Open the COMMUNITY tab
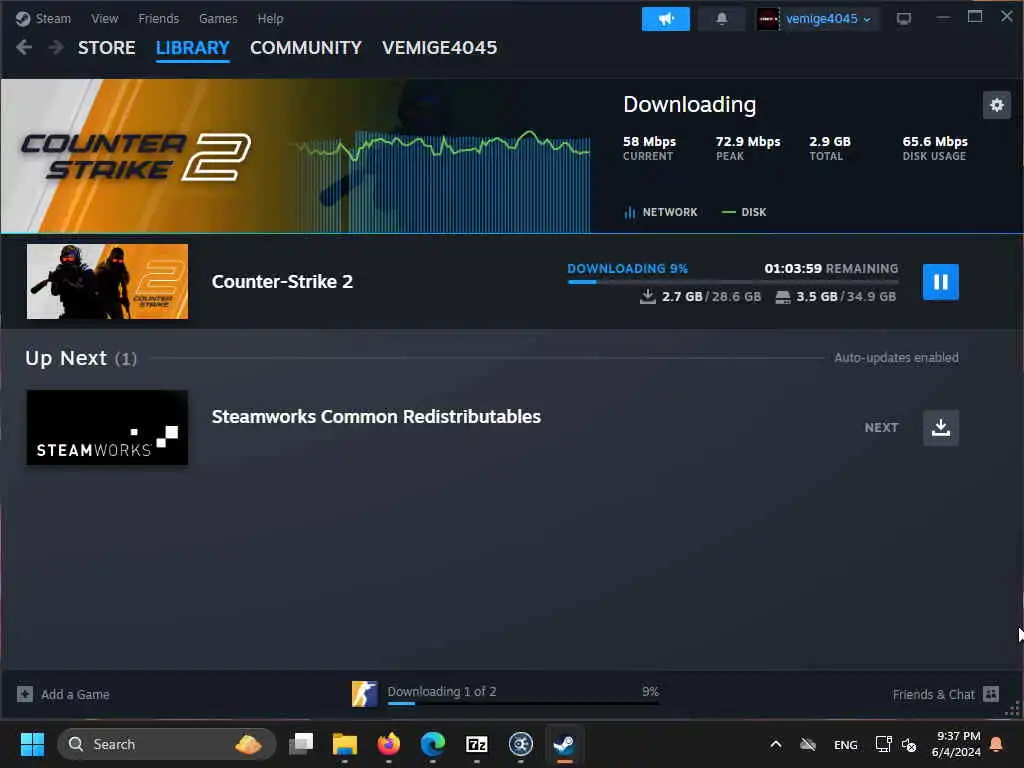This screenshot has height=768, width=1024. click(306, 48)
